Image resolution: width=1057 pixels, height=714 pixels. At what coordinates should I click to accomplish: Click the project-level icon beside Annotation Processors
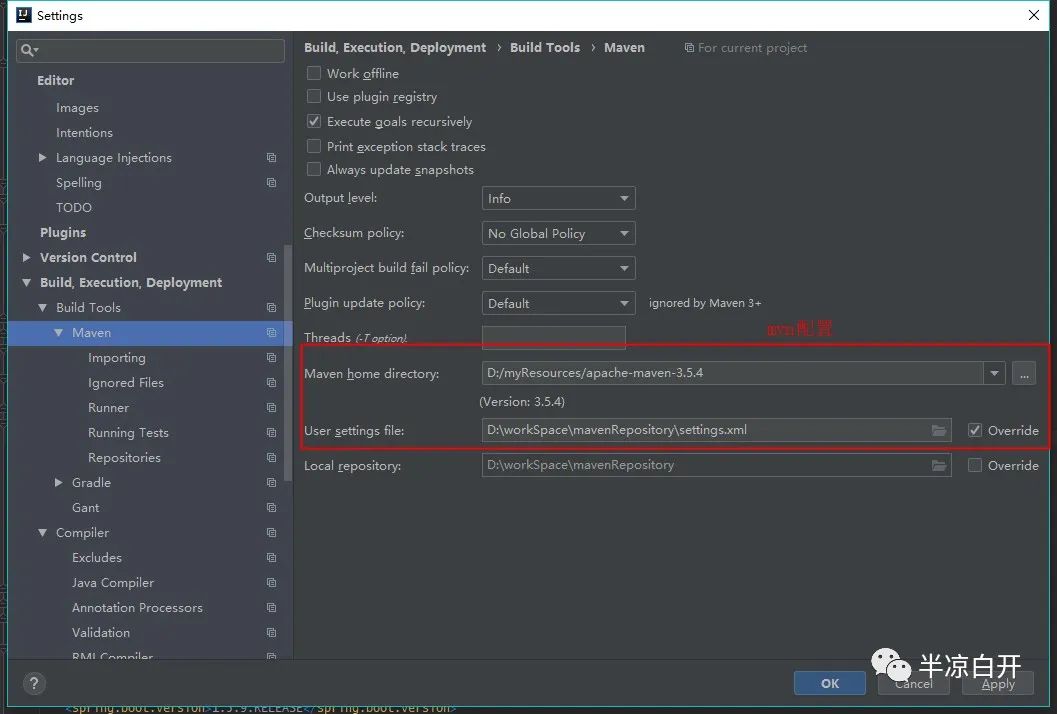pyautogui.click(x=271, y=607)
